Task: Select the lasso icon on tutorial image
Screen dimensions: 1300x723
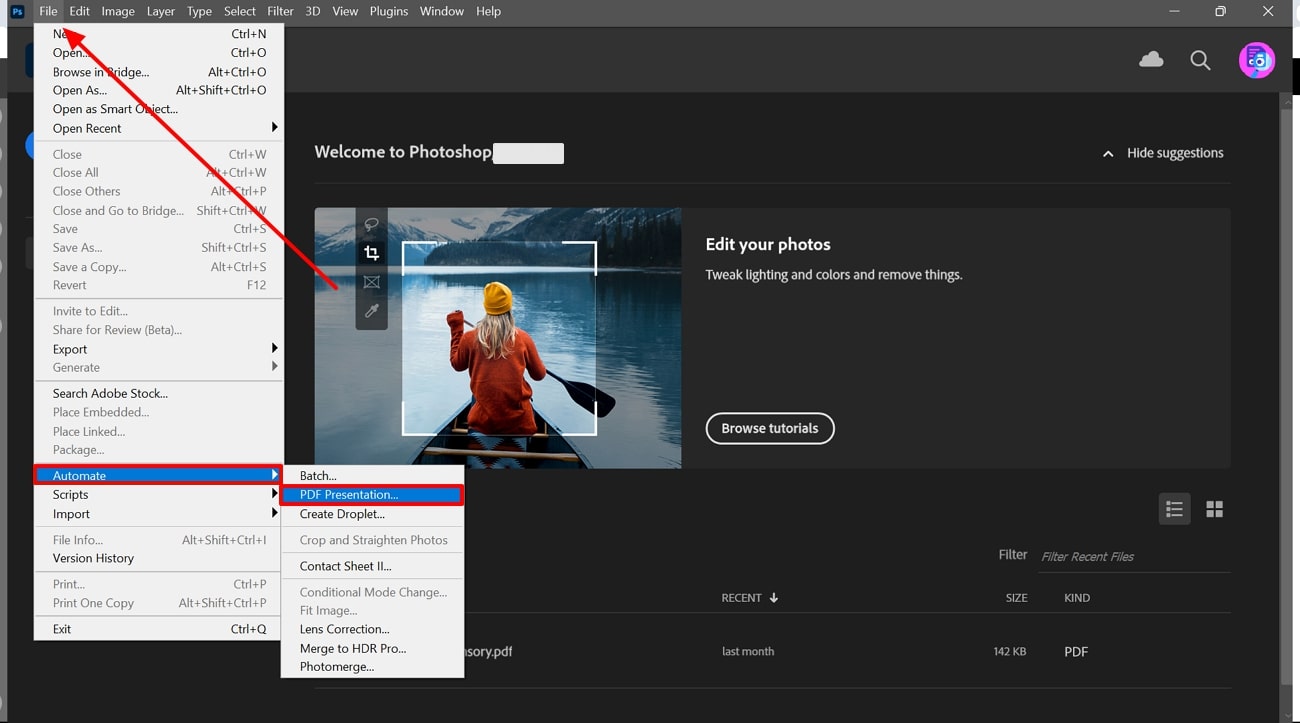Action: pyautogui.click(x=371, y=224)
